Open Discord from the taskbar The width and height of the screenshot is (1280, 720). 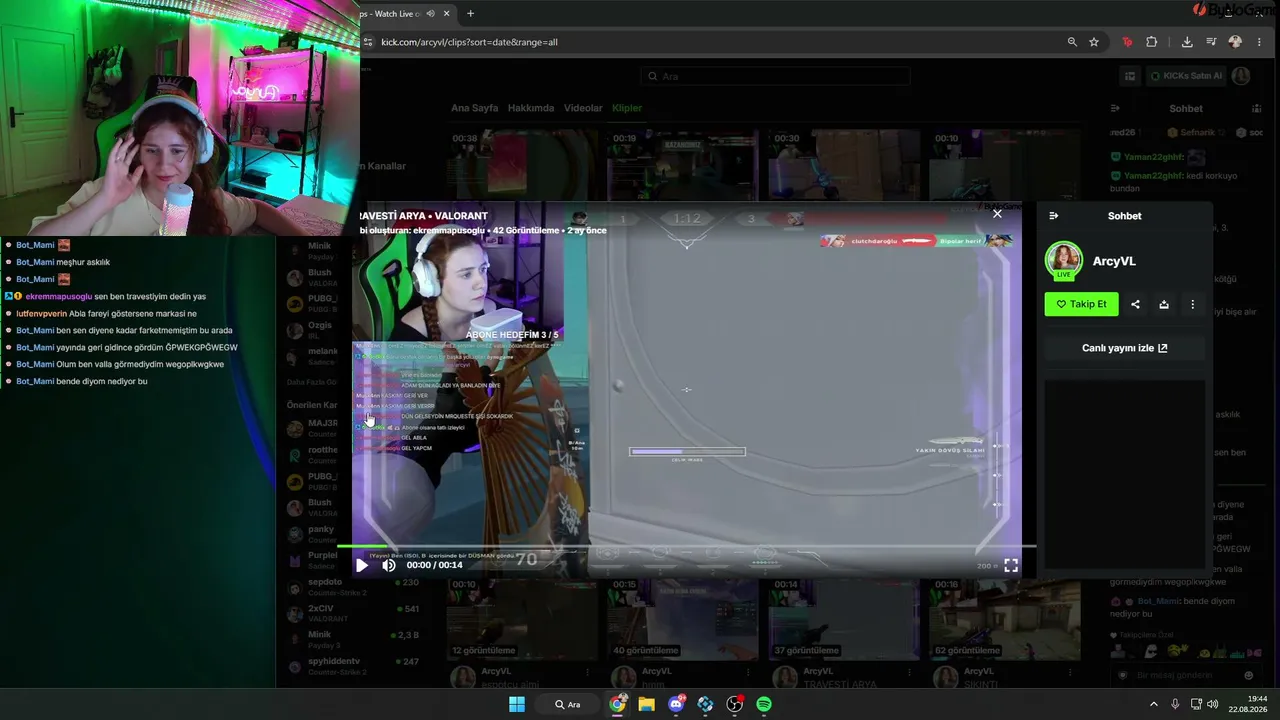point(676,704)
